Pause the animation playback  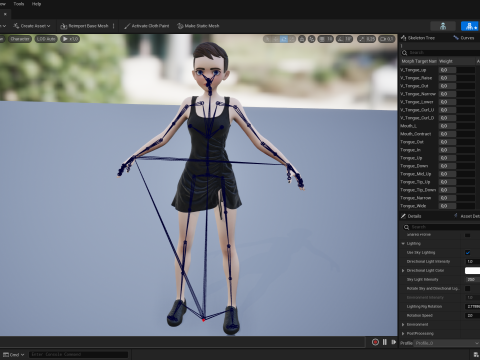pyautogui.click(x=385, y=342)
